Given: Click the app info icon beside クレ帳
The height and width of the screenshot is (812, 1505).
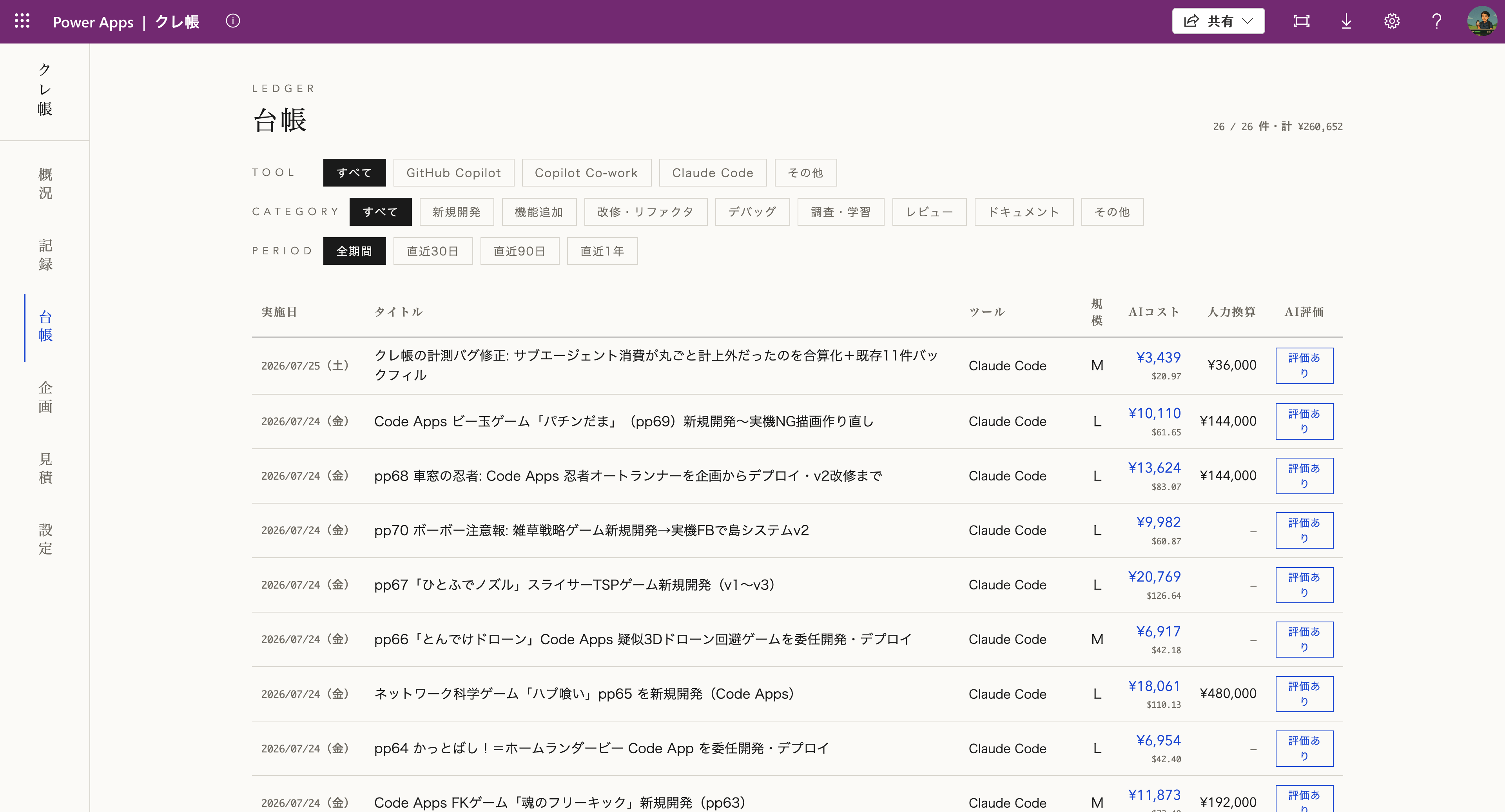Looking at the screenshot, I should (x=232, y=21).
